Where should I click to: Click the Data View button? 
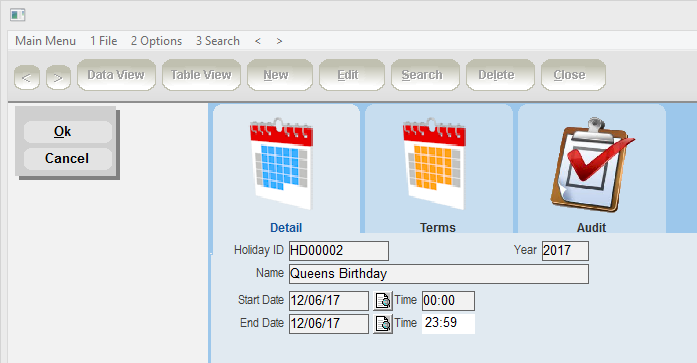tap(116, 75)
